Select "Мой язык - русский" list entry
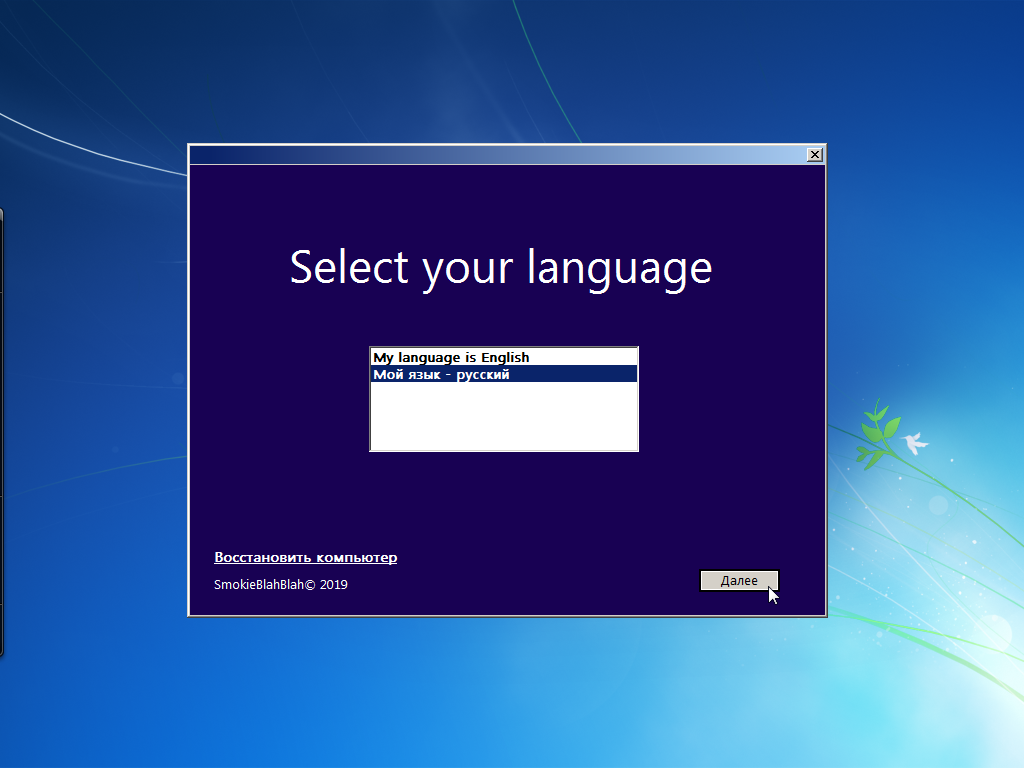Image resolution: width=1024 pixels, height=768 pixels. [x=504, y=374]
